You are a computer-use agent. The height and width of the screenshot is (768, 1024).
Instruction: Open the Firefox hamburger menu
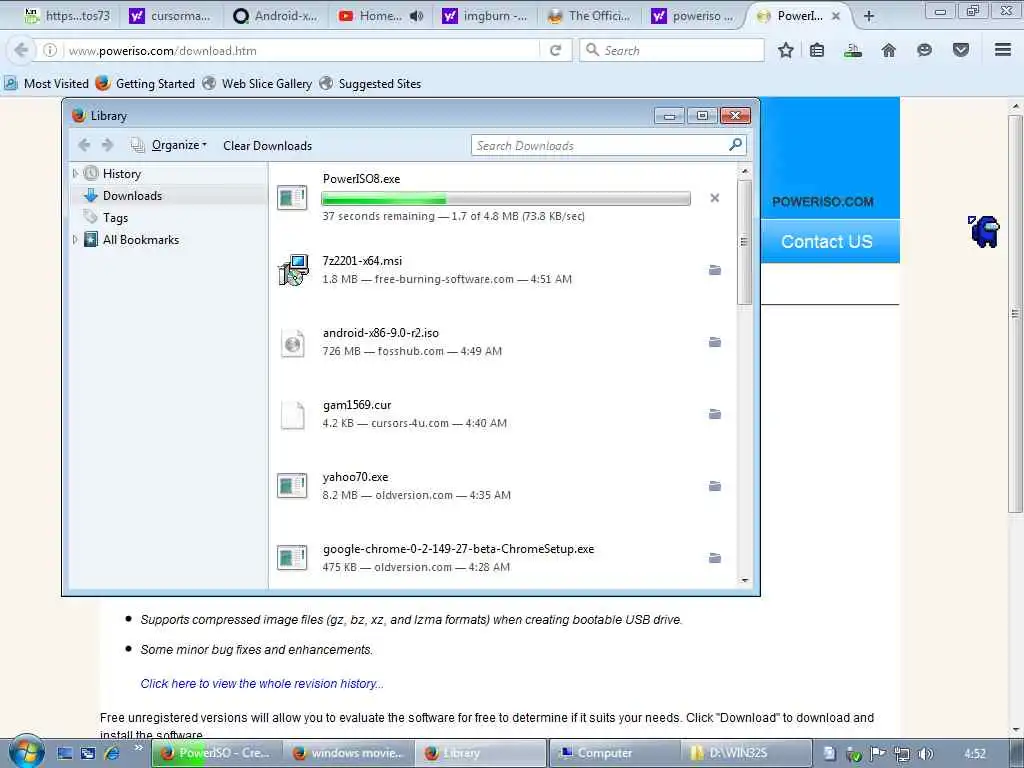point(1003,50)
